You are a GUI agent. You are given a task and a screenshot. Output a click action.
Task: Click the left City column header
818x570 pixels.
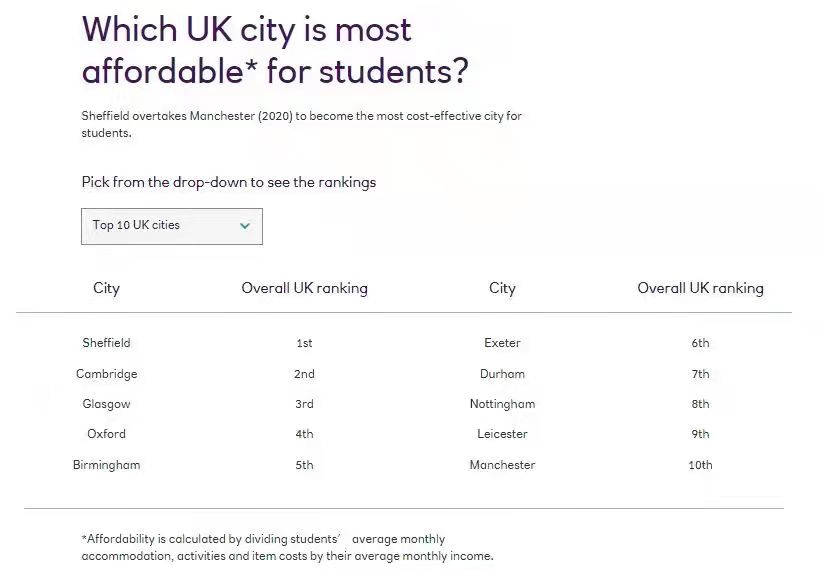tap(106, 288)
